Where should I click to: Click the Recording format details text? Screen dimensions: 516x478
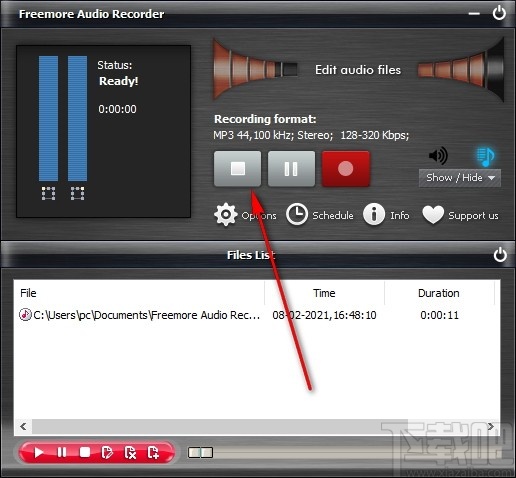311,135
